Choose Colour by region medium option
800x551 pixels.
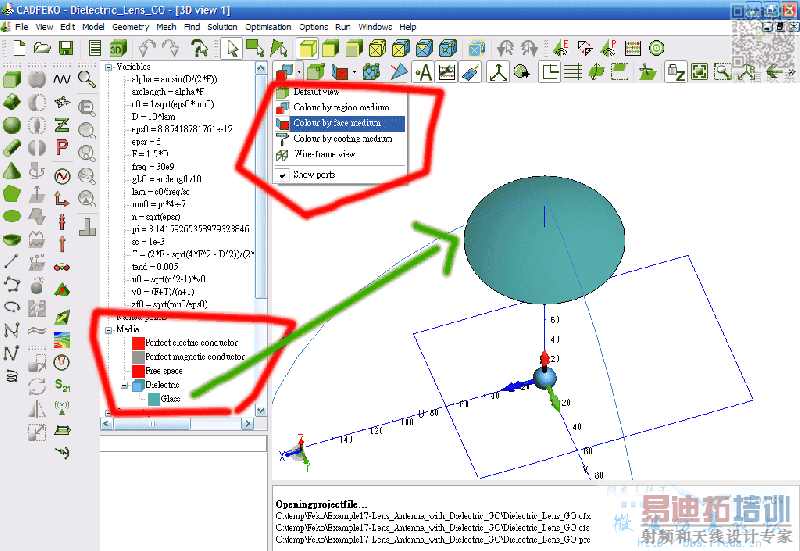pos(340,108)
